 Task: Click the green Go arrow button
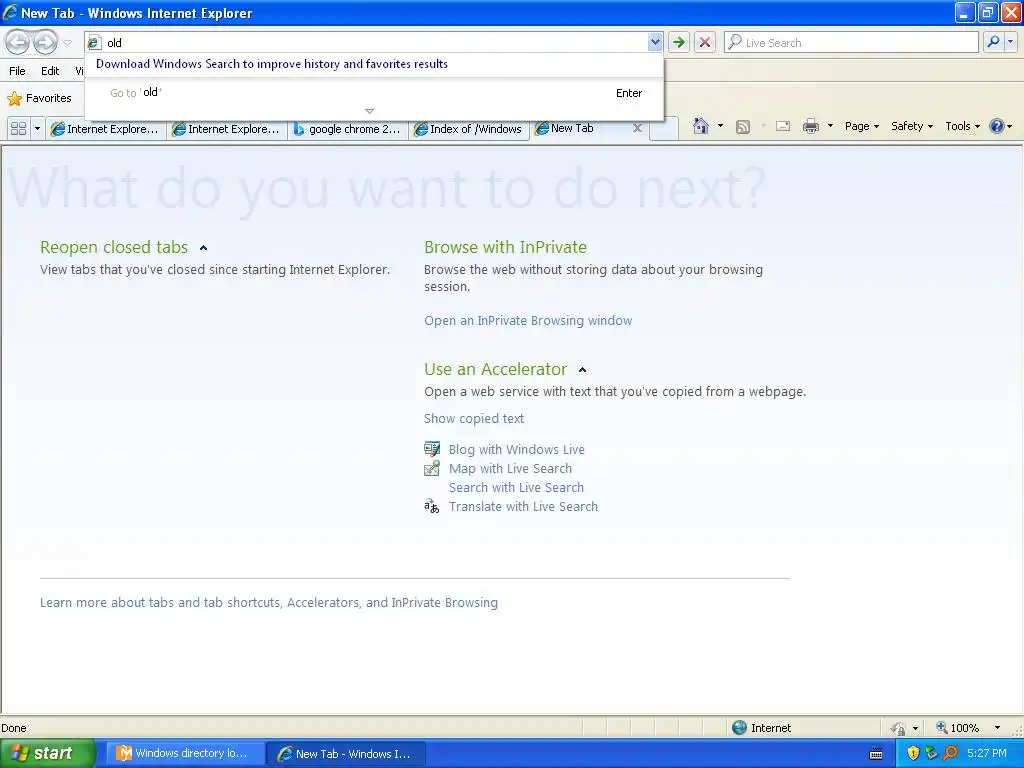click(x=679, y=42)
